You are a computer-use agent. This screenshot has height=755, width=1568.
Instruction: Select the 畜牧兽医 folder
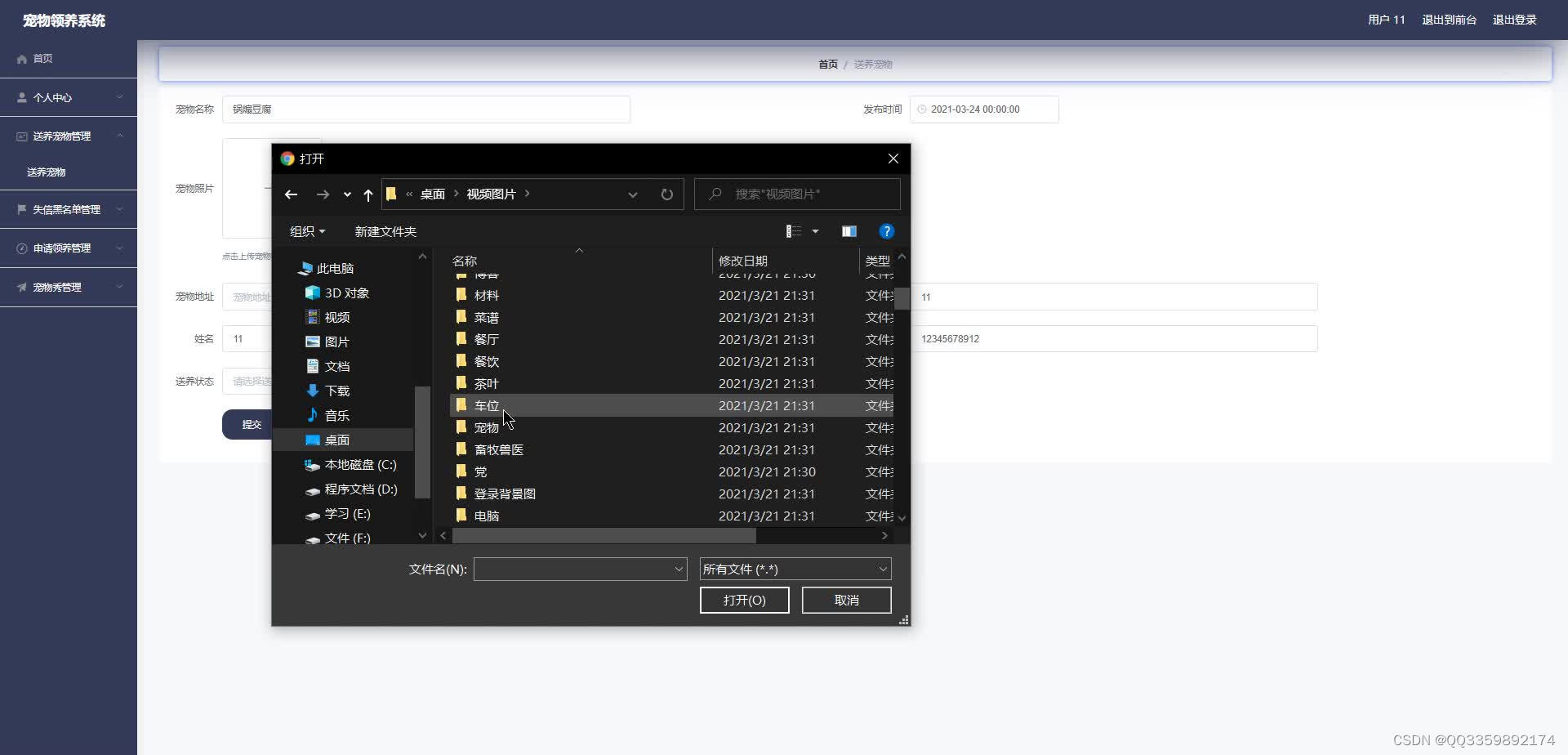coord(671,449)
